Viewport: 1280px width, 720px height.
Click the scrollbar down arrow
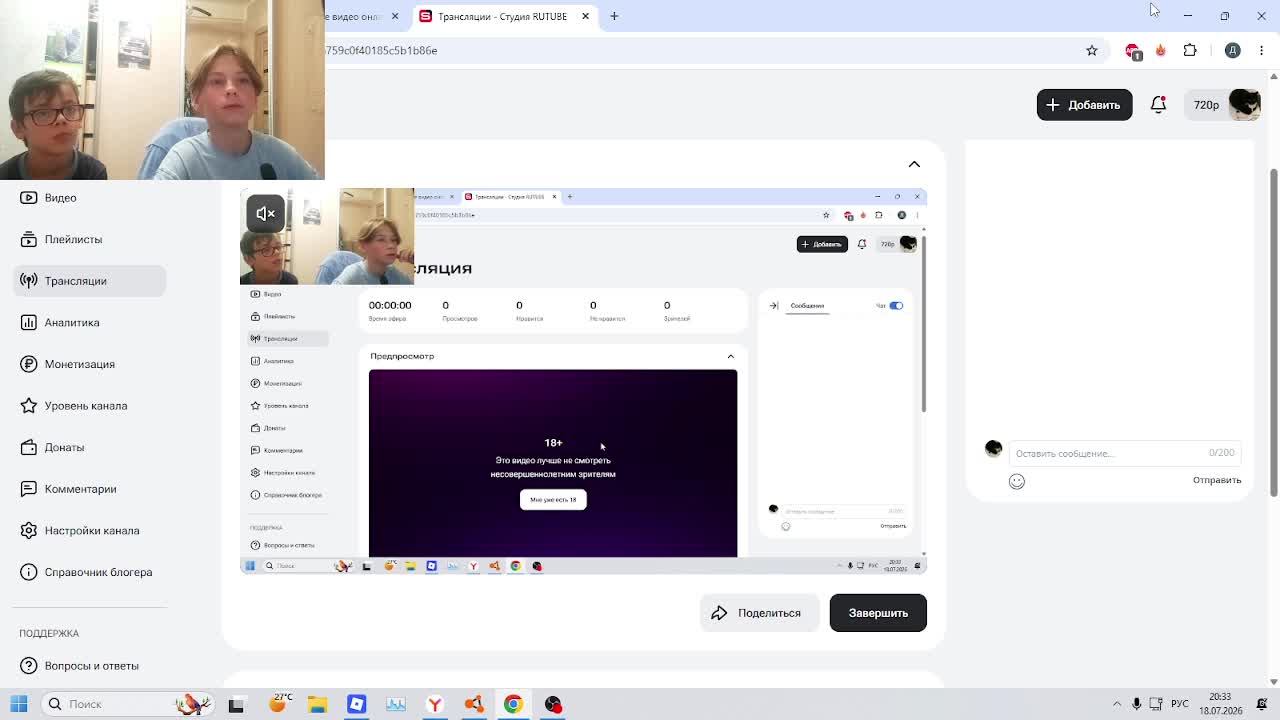coord(1273,682)
